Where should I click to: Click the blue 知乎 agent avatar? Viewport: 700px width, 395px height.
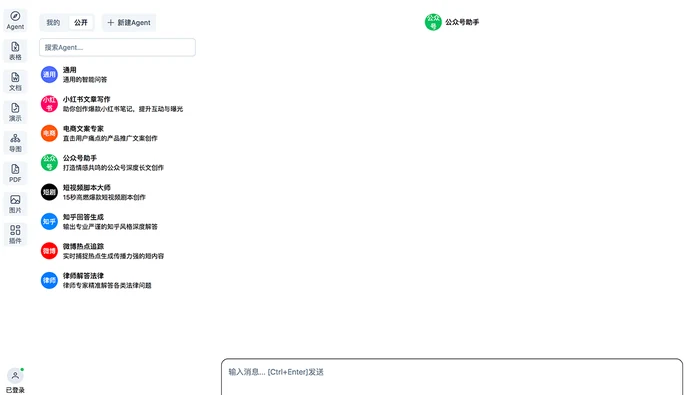(49, 222)
